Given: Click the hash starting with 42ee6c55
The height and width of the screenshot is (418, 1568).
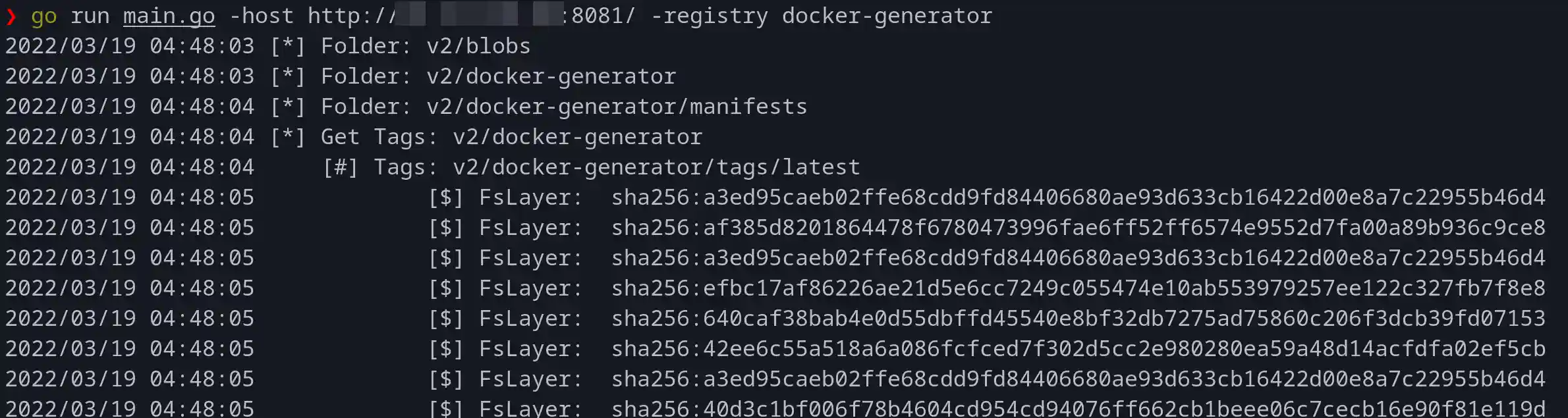Looking at the screenshot, I should point(1078,349).
